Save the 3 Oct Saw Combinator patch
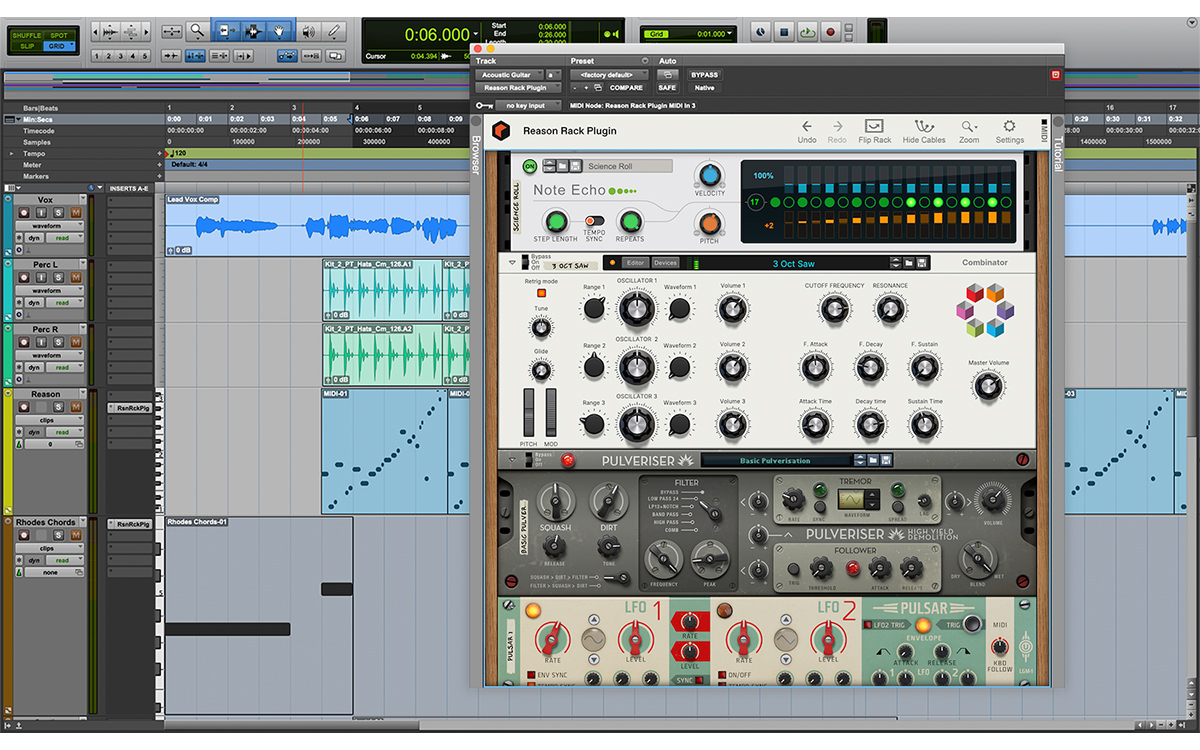The width and height of the screenshot is (1200, 750). coord(922,263)
